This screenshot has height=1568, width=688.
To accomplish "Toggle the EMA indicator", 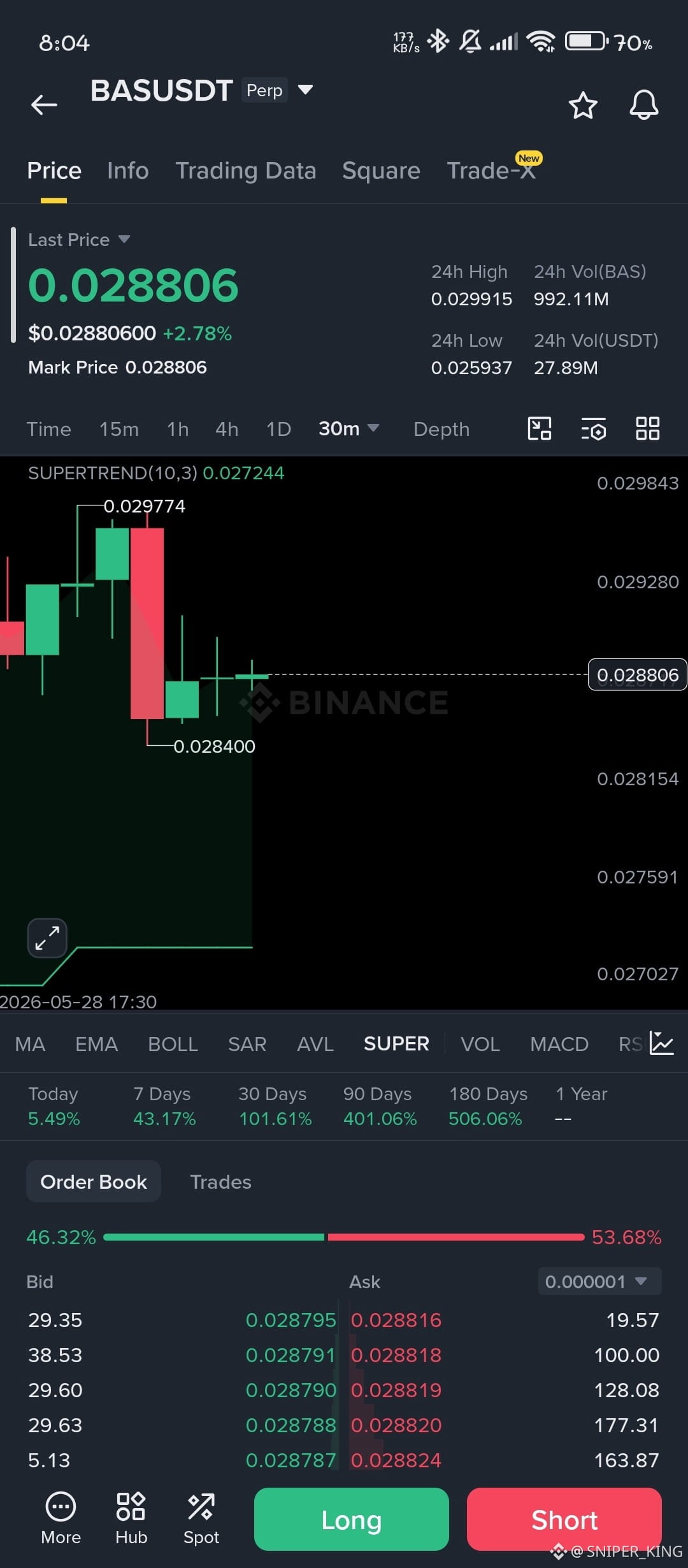I will [97, 1044].
